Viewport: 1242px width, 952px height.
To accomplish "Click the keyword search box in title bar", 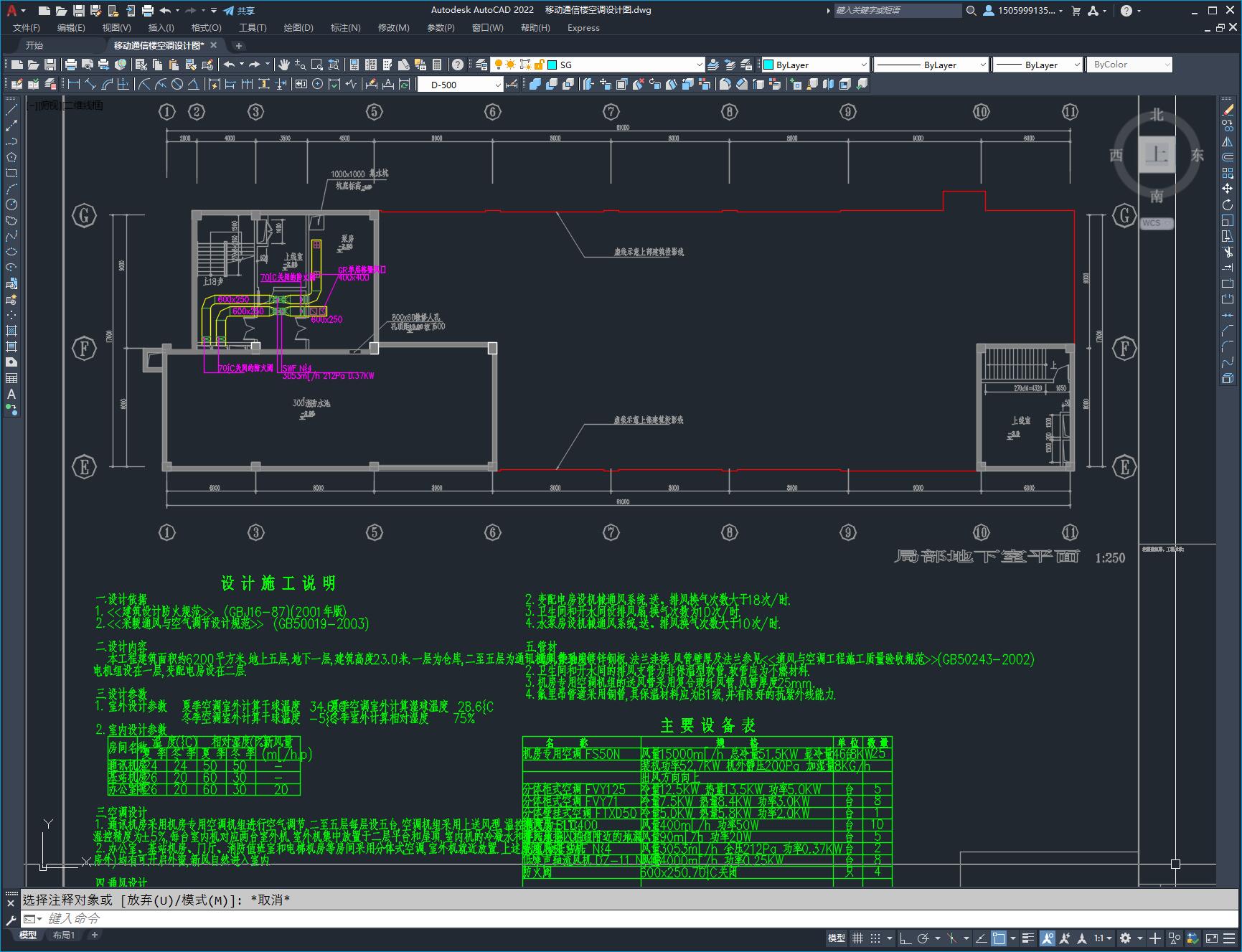I will (x=898, y=10).
